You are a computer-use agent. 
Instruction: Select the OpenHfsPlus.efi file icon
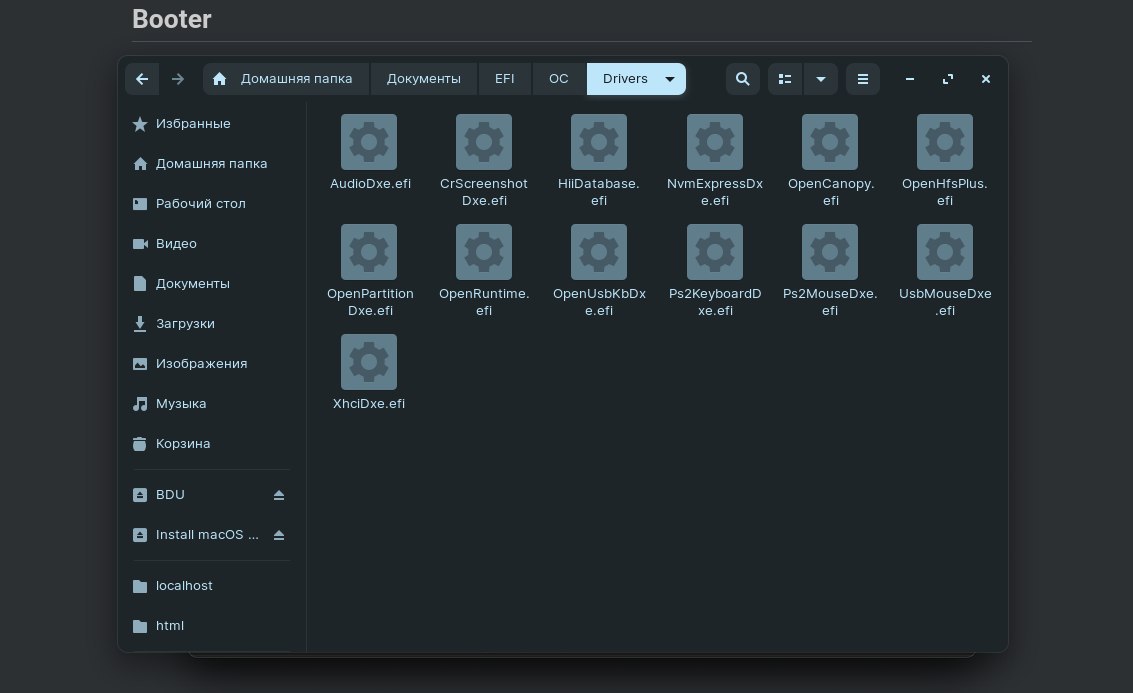tap(945, 142)
